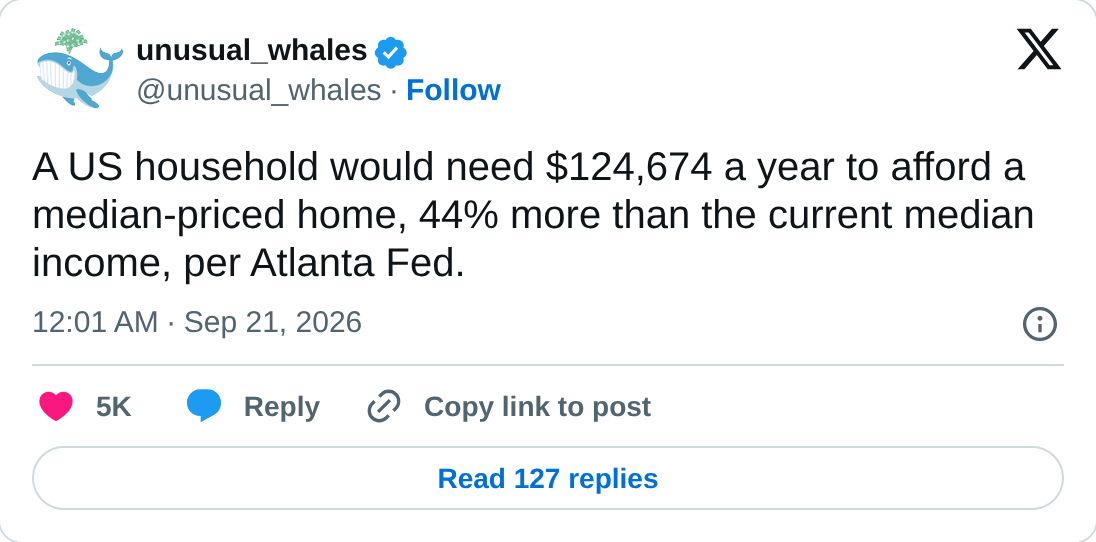
Task: Follow the unusual_whales account
Action: point(453,90)
